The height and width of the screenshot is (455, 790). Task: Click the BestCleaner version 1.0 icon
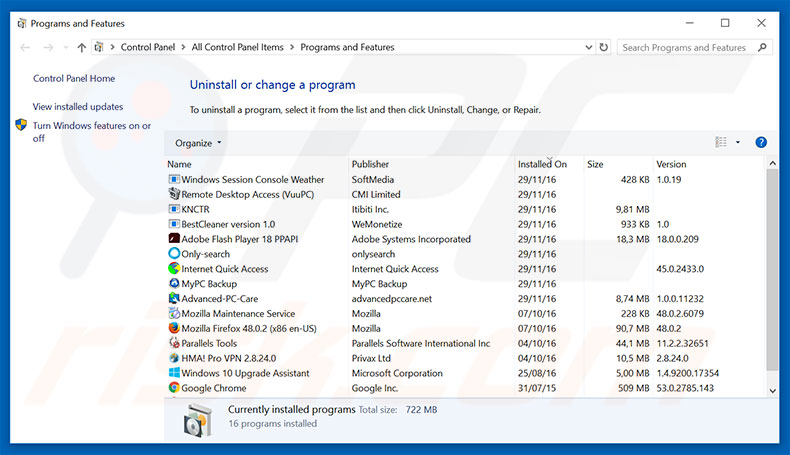(174, 224)
